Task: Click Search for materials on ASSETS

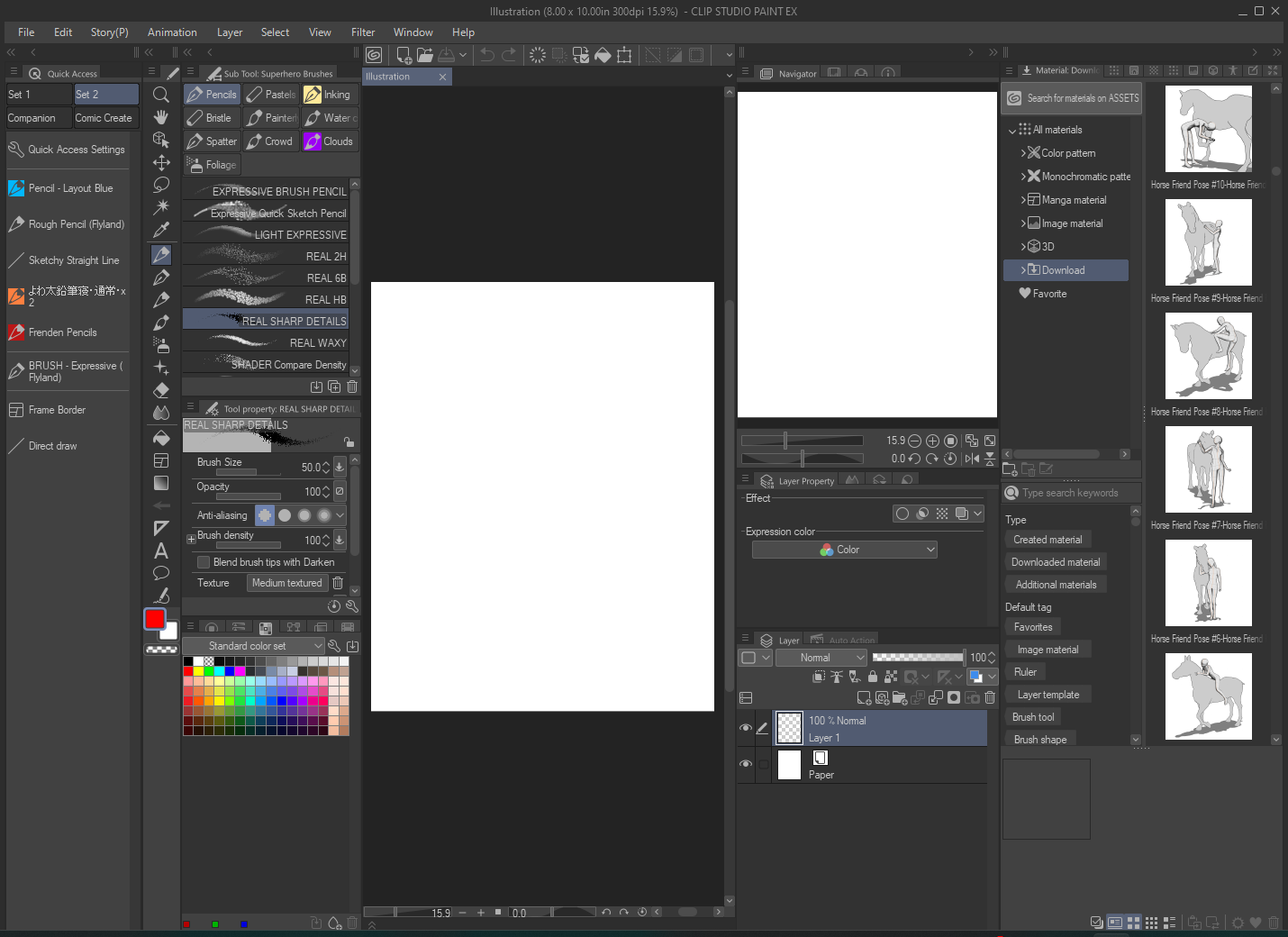Action: 1072,98
